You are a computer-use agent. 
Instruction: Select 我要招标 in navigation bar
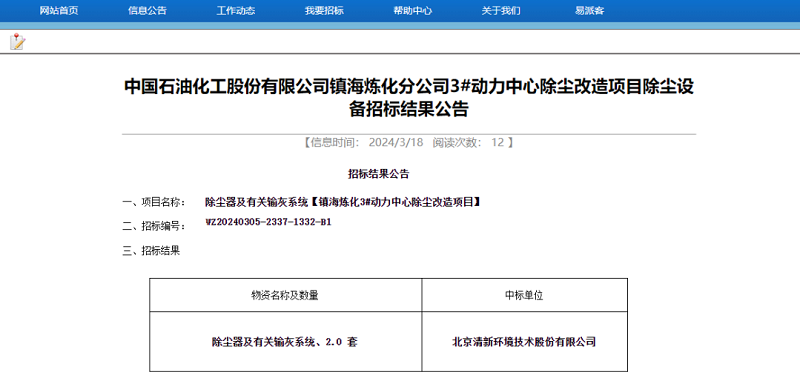pos(324,11)
